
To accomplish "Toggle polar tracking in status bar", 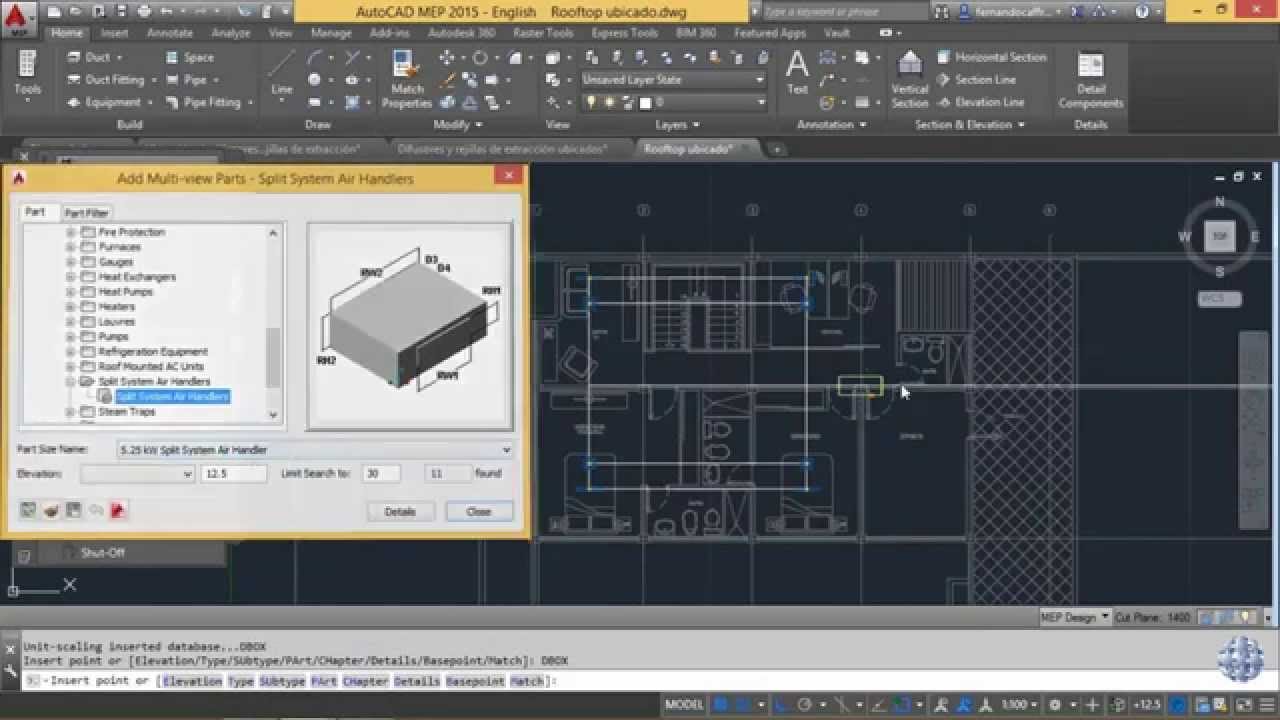I will point(806,705).
